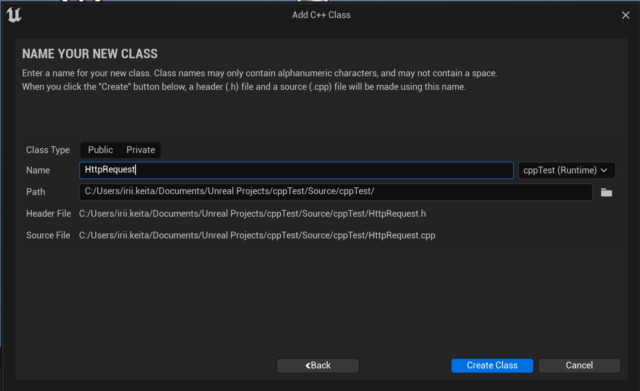This screenshot has width=640, height=391.
Task: Set class type to Public
Action: click(100, 150)
